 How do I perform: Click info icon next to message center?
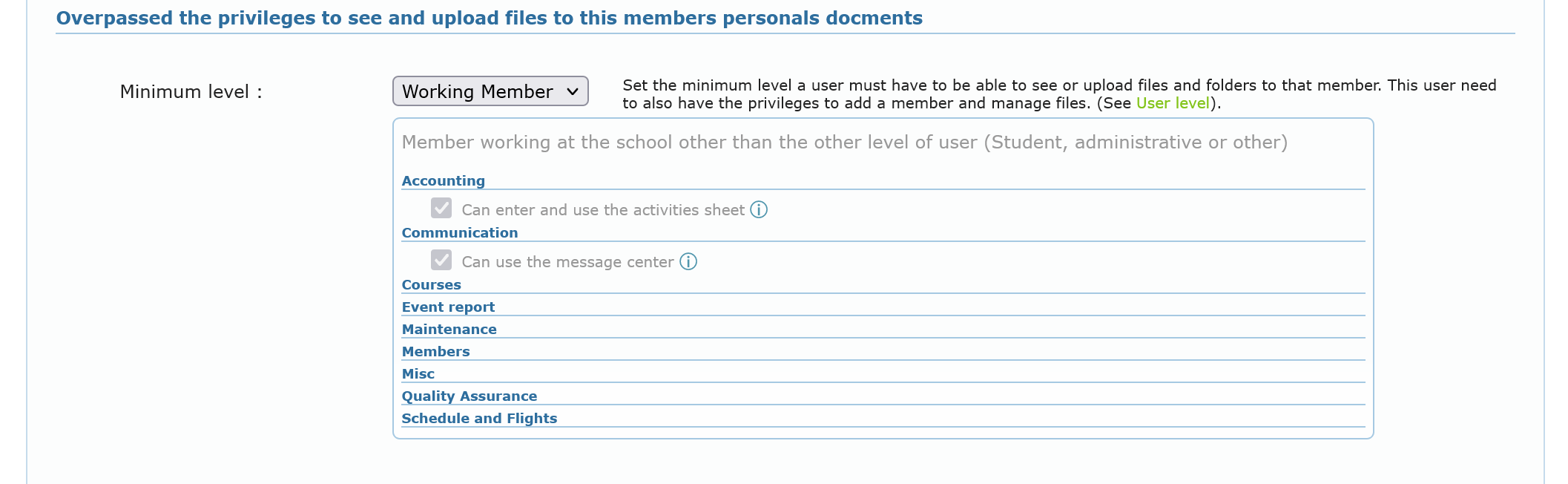(688, 262)
